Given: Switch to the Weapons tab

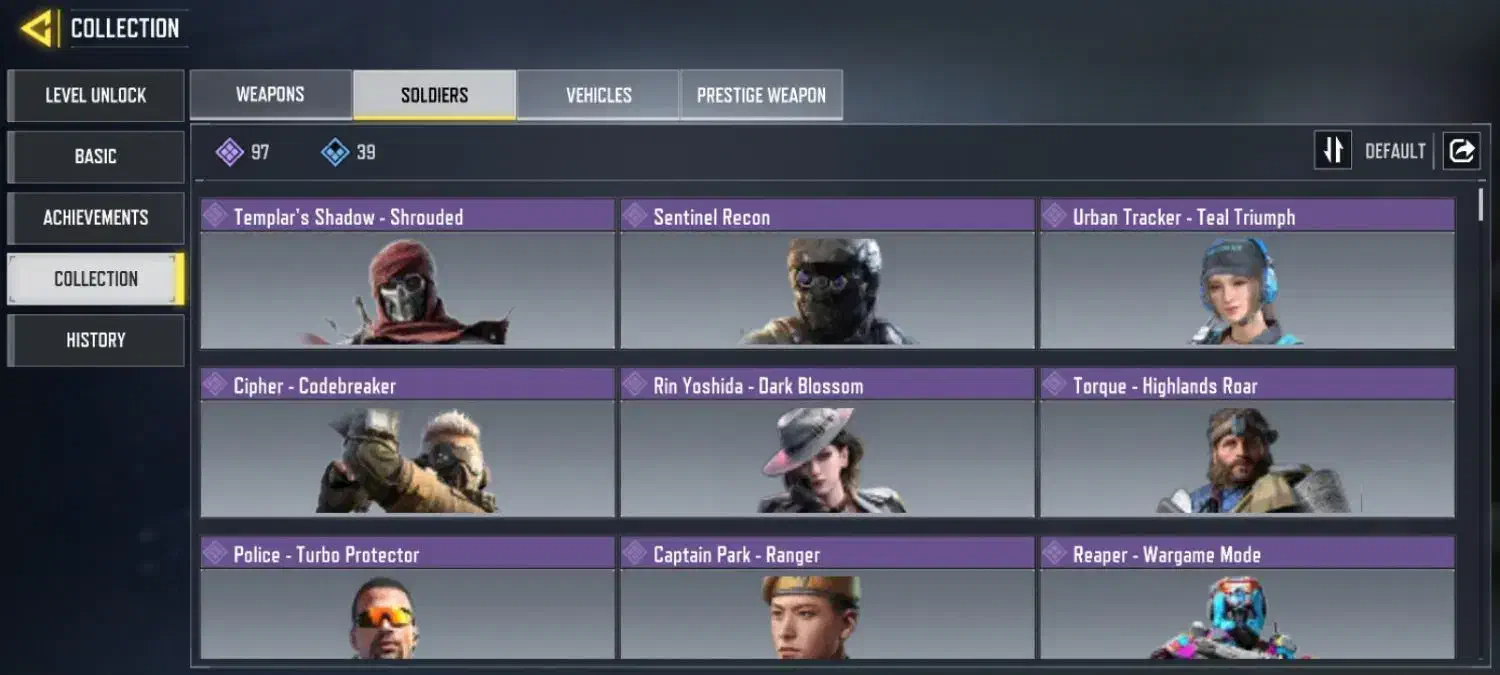Looking at the screenshot, I should (270, 95).
